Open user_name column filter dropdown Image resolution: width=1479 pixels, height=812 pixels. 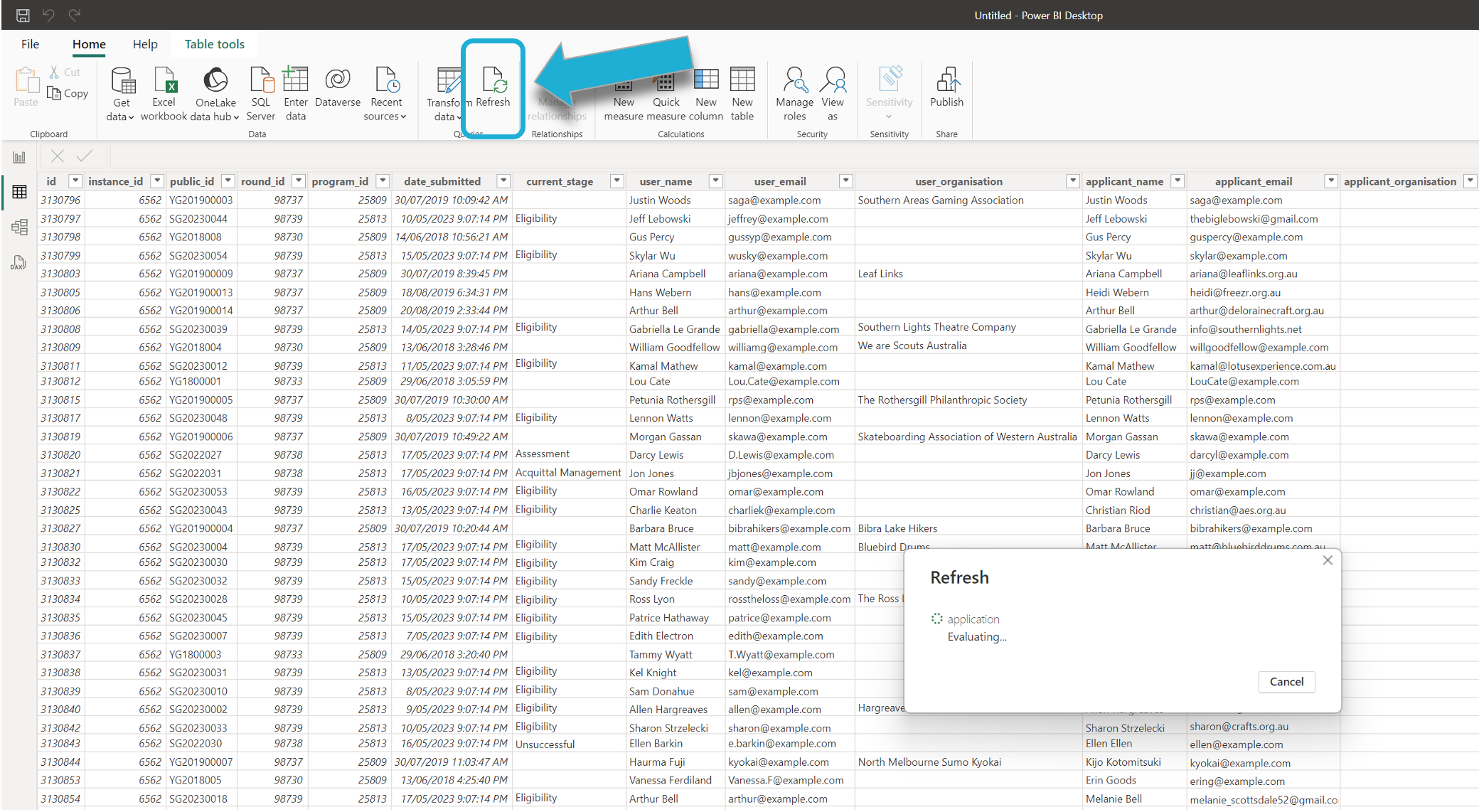(716, 181)
